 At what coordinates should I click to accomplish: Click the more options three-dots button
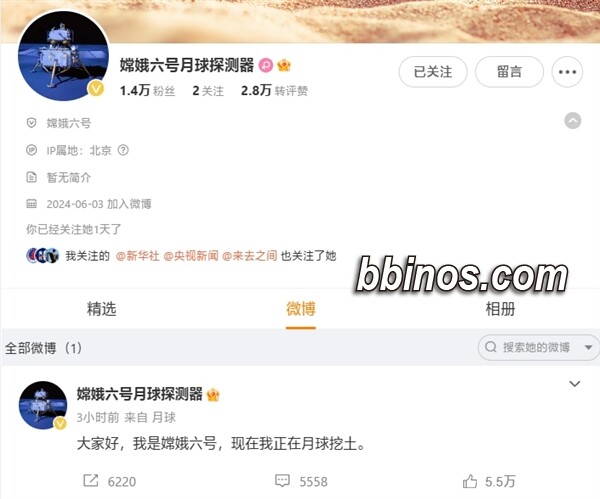tap(567, 72)
